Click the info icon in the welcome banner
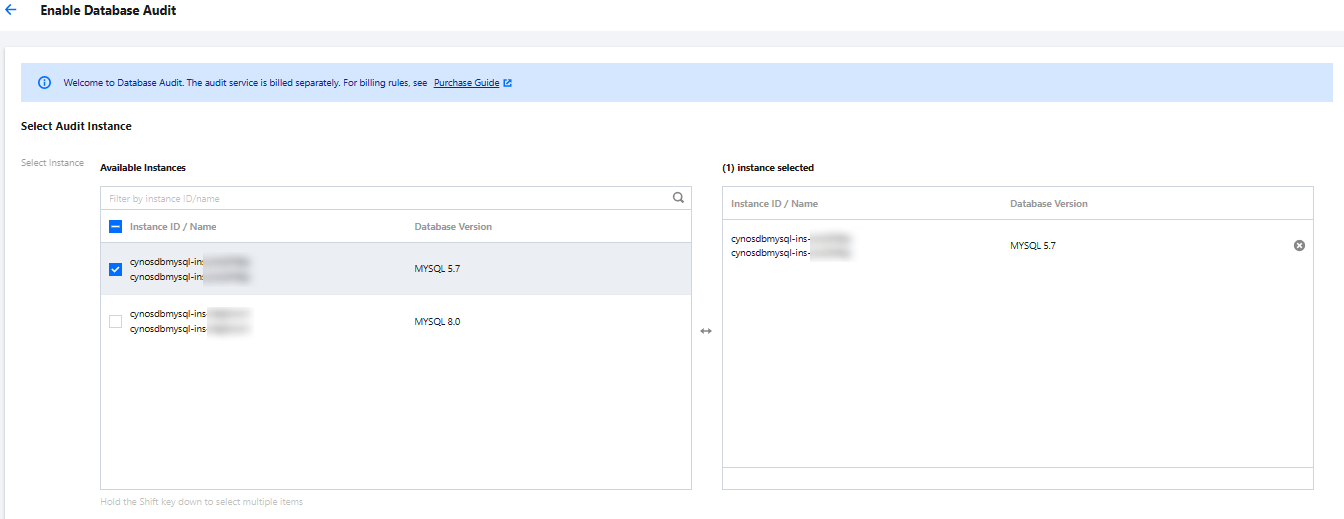The height and width of the screenshot is (519, 1344). pos(45,83)
